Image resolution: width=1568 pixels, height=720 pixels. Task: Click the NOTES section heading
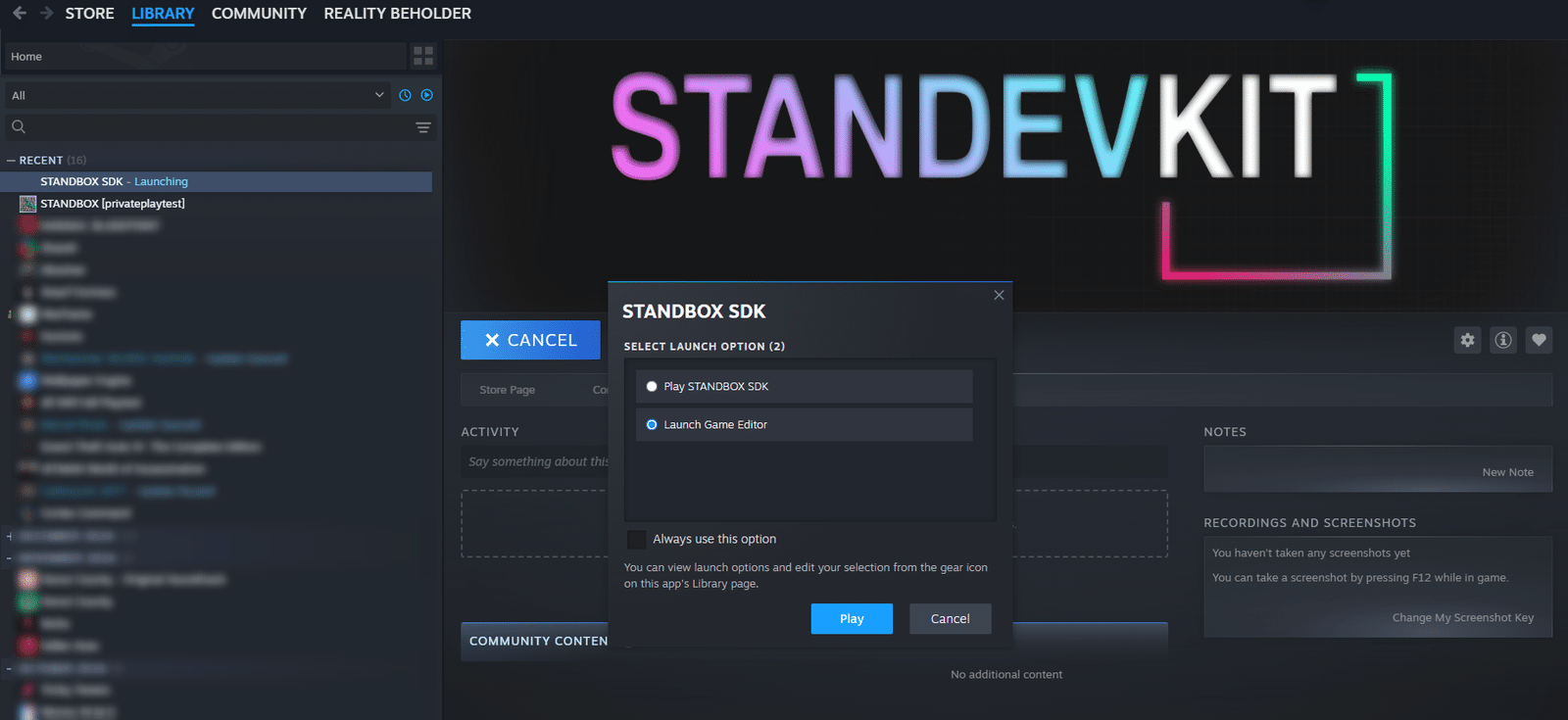pyautogui.click(x=1225, y=432)
